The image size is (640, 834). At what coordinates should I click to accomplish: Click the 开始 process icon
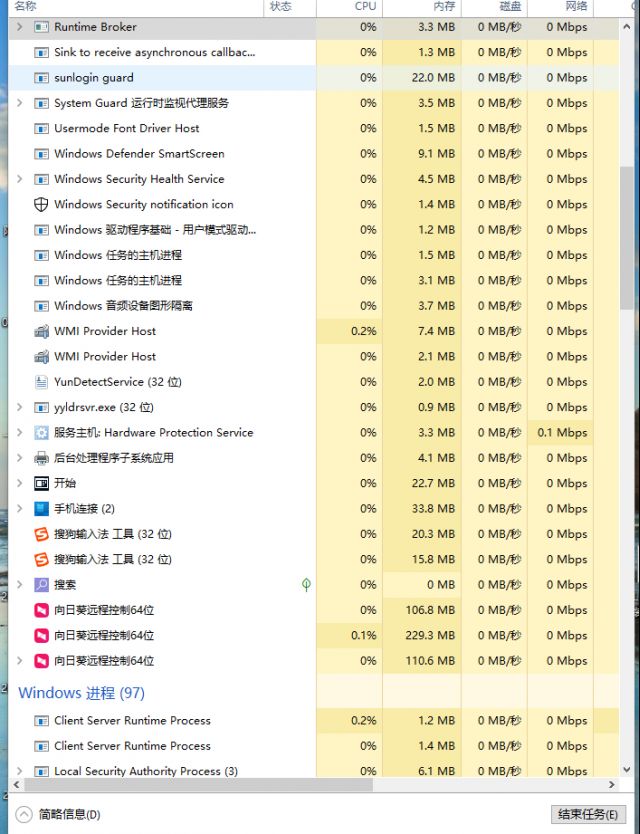click(x=41, y=483)
